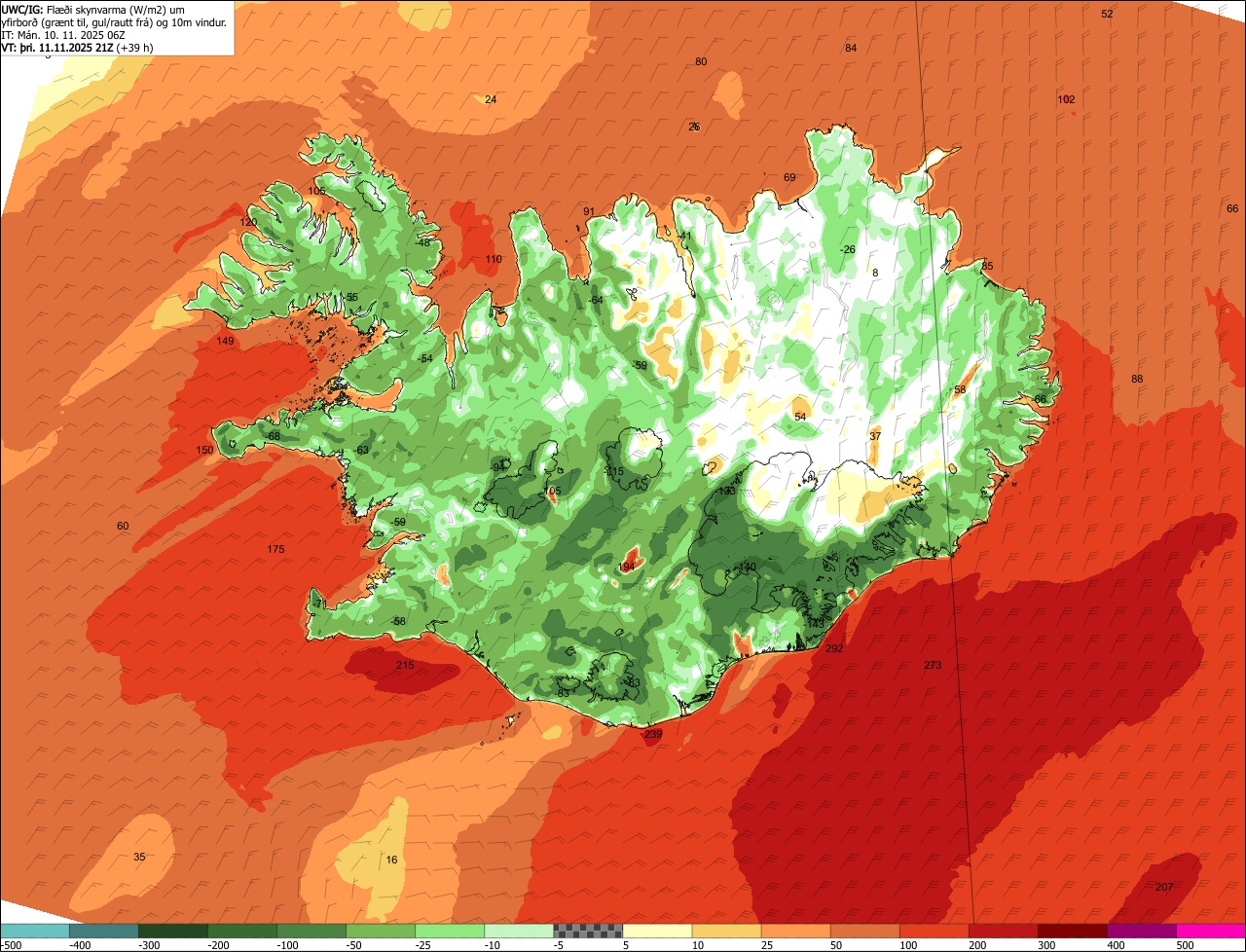This screenshot has width=1246, height=952.
Task: Click the map value 120 off the Westfjords
Action: coord(248,222)
